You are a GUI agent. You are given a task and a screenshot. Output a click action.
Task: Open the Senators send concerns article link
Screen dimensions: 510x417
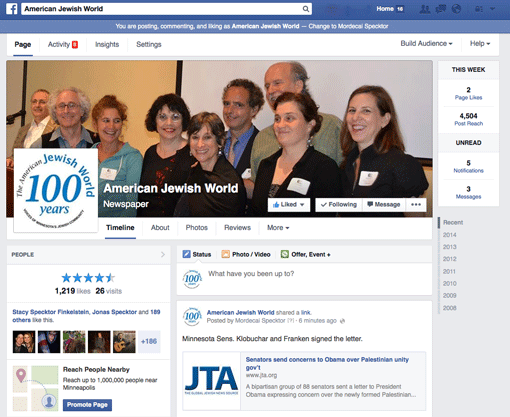327,363
